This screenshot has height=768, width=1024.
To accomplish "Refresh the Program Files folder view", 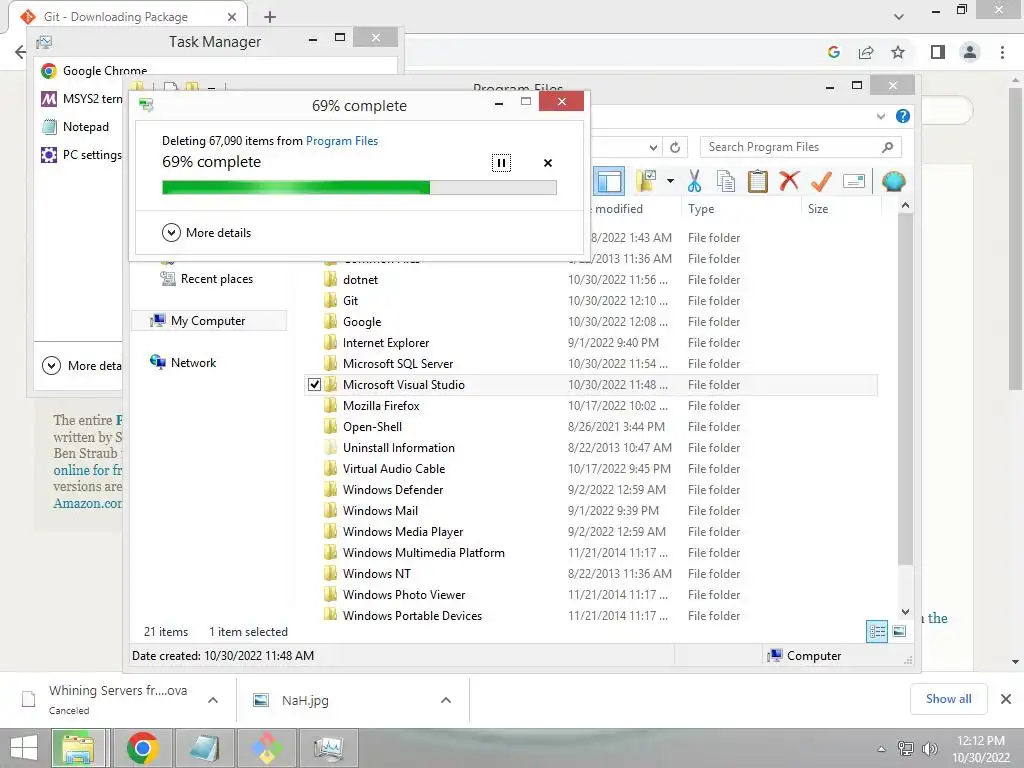I will pos(675,148).
